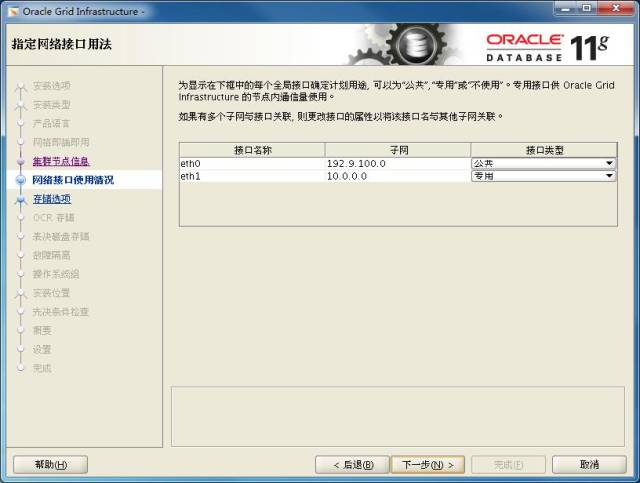Click the message area below the table
The width and height of the screenshot is (640, 483).
[398, 416]
